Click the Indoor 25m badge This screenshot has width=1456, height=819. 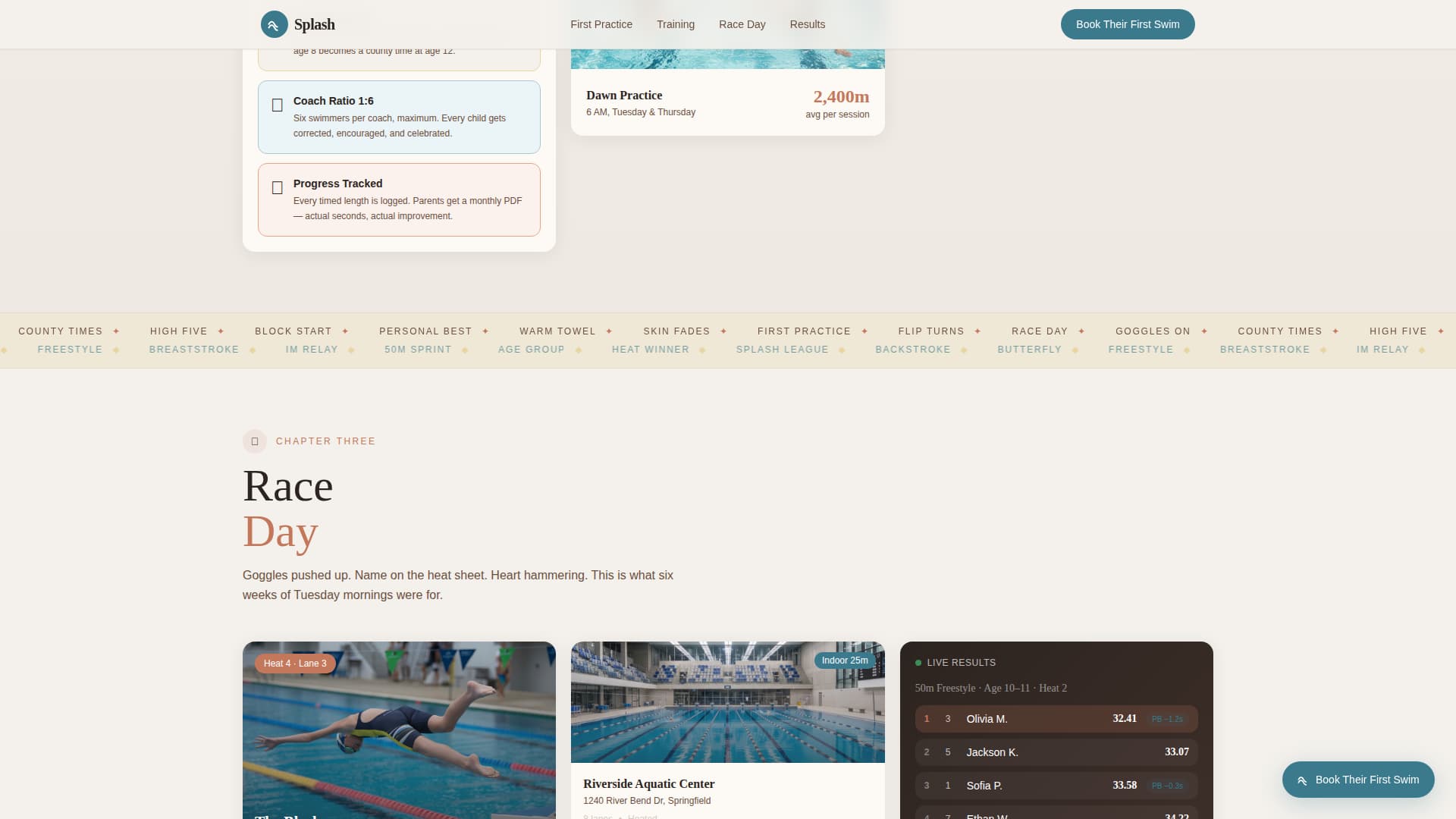click(x=845, y=661)
